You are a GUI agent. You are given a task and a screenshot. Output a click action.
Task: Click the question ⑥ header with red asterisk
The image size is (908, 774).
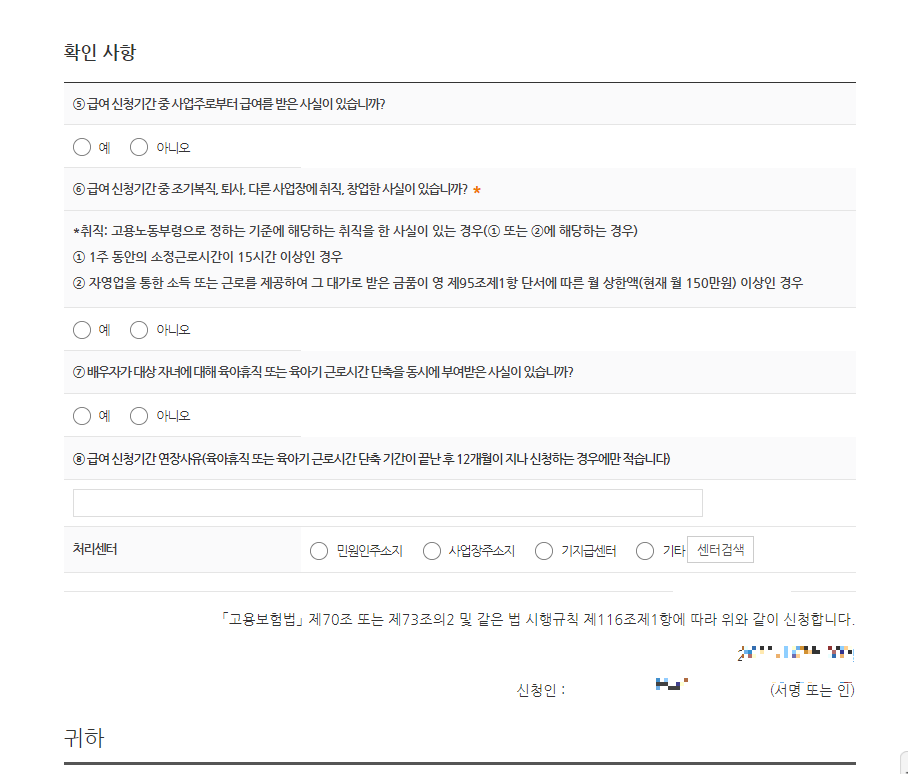270,190
